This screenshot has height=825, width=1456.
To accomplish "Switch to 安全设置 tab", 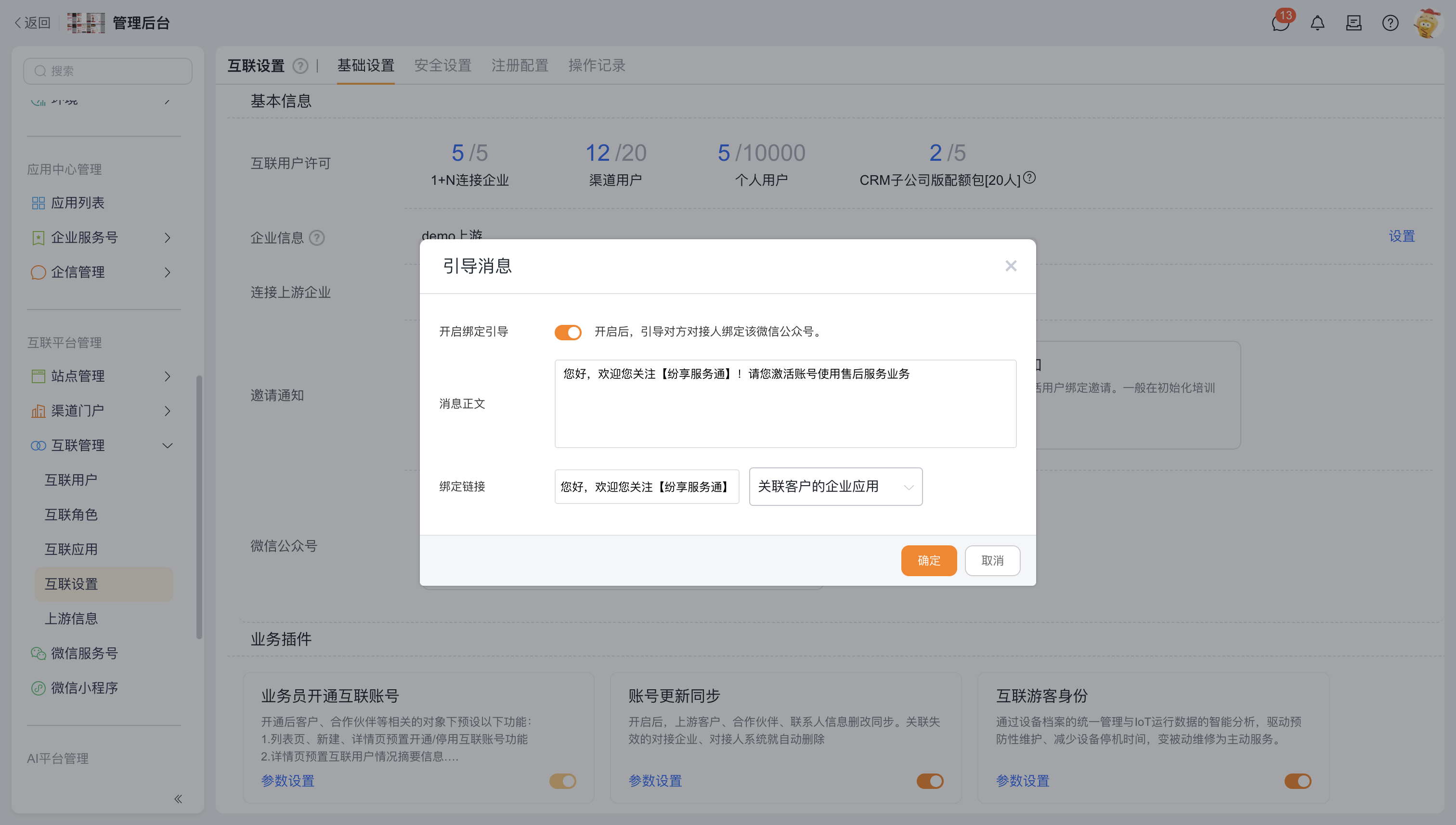I will tap(442, 66).
